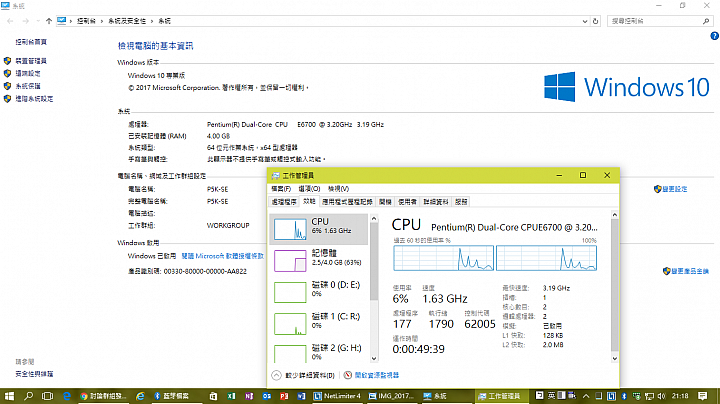Open the address bar history dropdown arrow
This screenshot has width=720, height=404.
[585, 21]
